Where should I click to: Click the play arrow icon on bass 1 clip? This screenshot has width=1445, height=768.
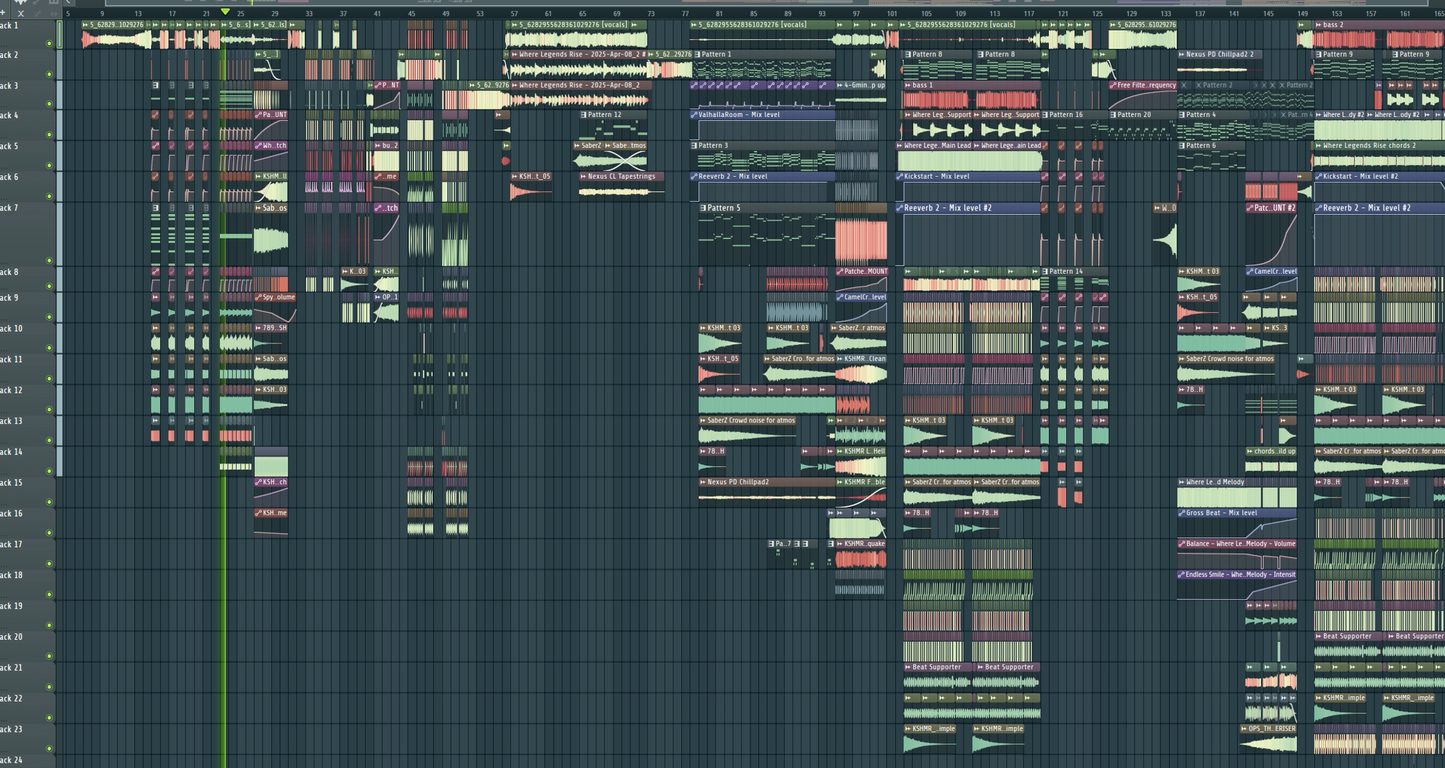tap(906, 85)
